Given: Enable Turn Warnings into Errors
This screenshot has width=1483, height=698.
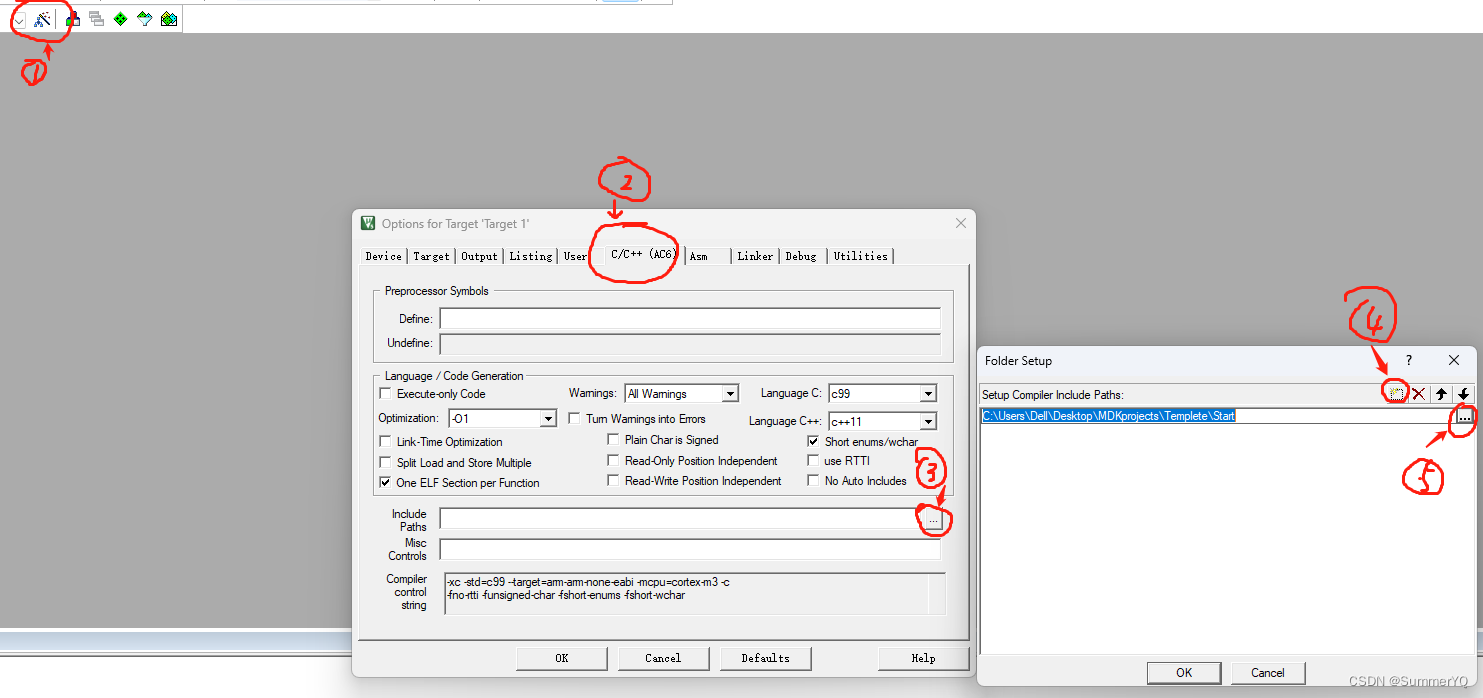Looking at the screenshot, I should 575,419.
